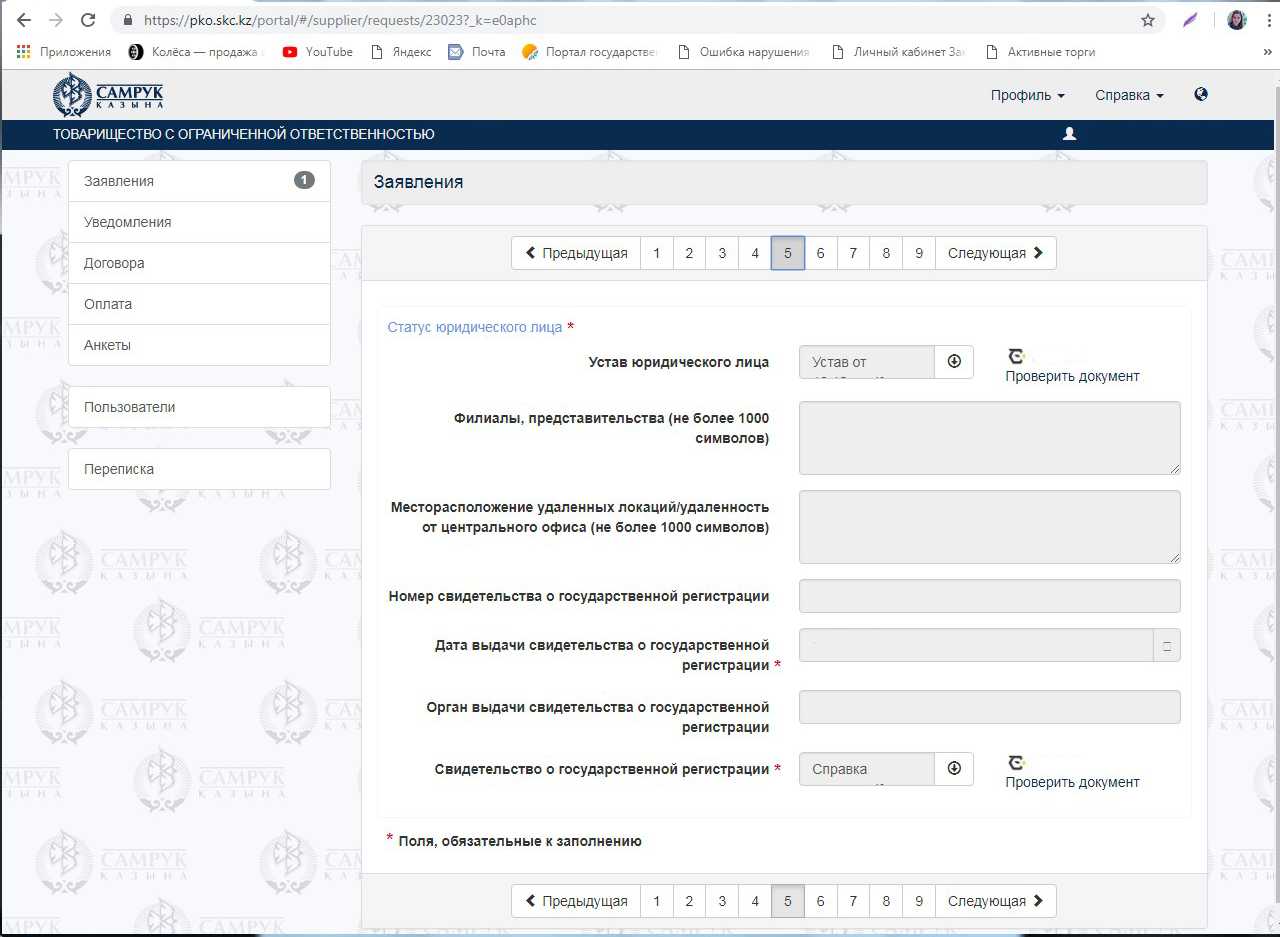The image size is (1280, 937).
Task: Reload the page in browser
Action: 88,20
